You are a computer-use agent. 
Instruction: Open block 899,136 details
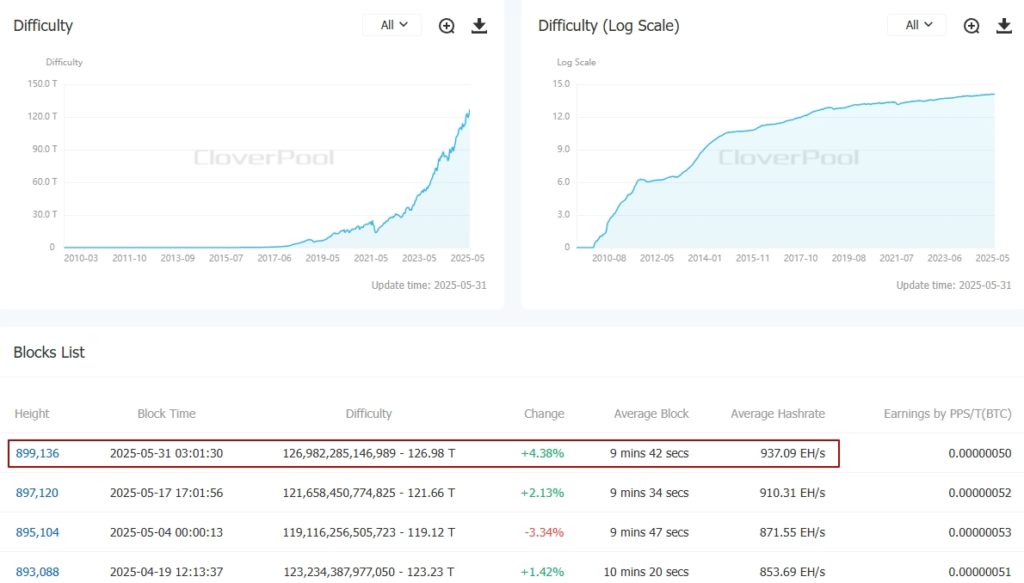[37, 452]
